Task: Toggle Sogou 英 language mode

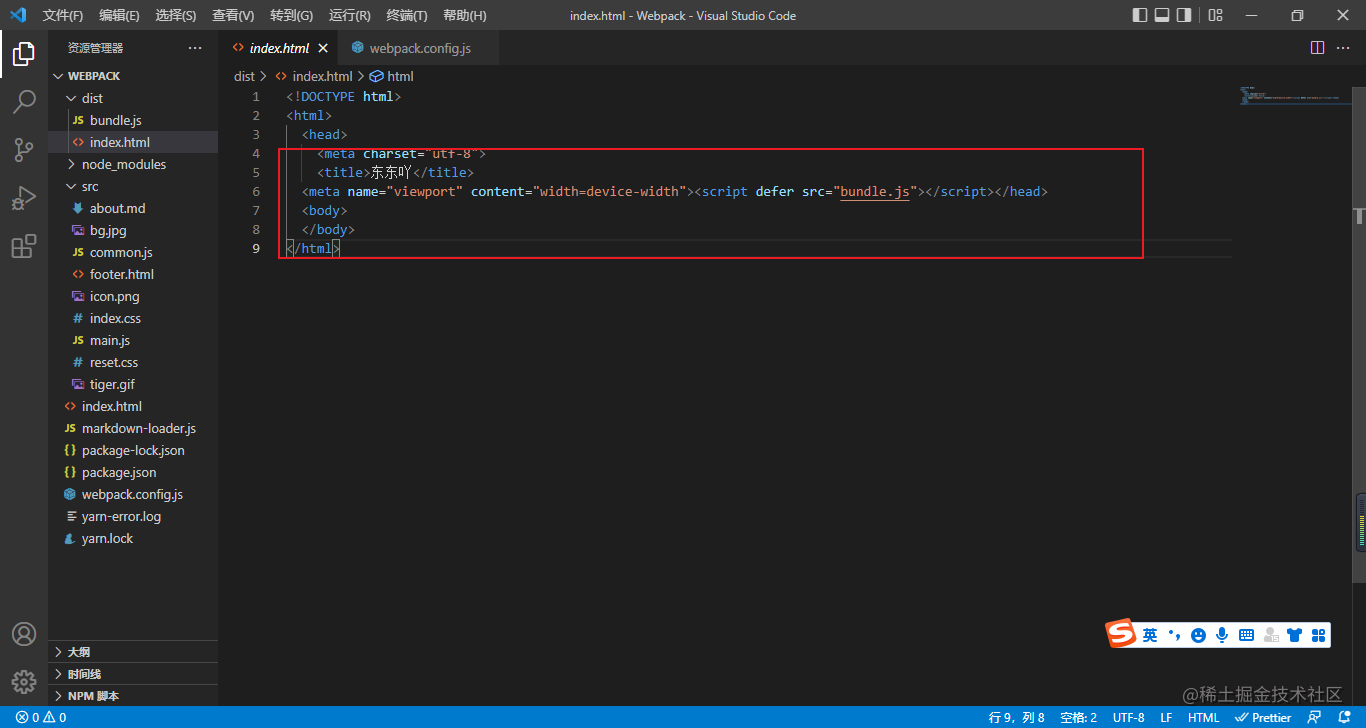Action: click(1150, 635)
